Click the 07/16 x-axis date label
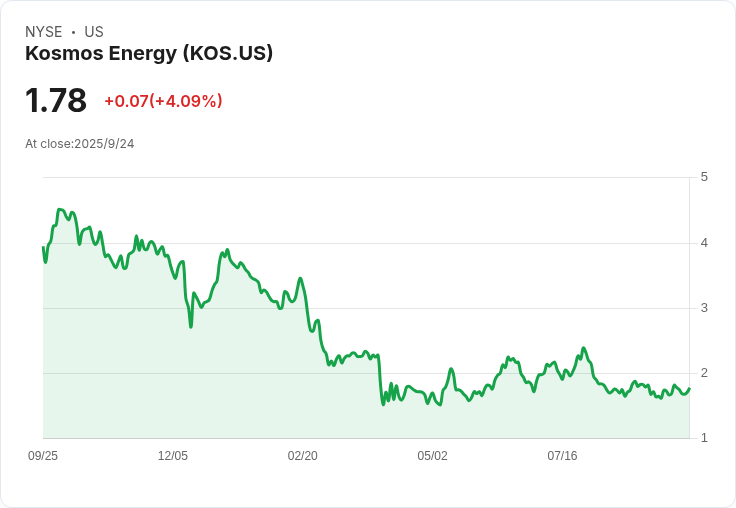The height and width of the screenshot is (508, 736). (x=562, y=455)
